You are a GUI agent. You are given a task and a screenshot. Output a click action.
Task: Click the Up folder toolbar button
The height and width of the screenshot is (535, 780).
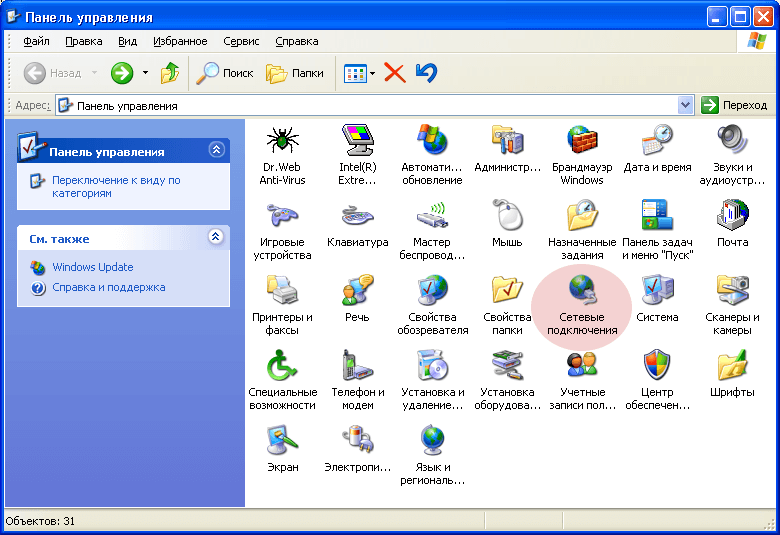(x=170, y=73)
